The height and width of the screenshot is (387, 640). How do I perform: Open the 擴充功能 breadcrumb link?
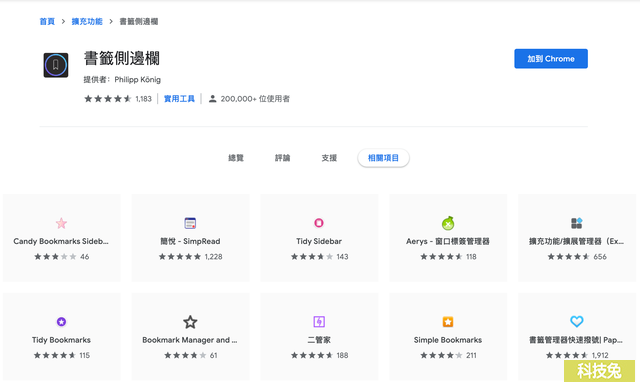click(x=87, y=21)
